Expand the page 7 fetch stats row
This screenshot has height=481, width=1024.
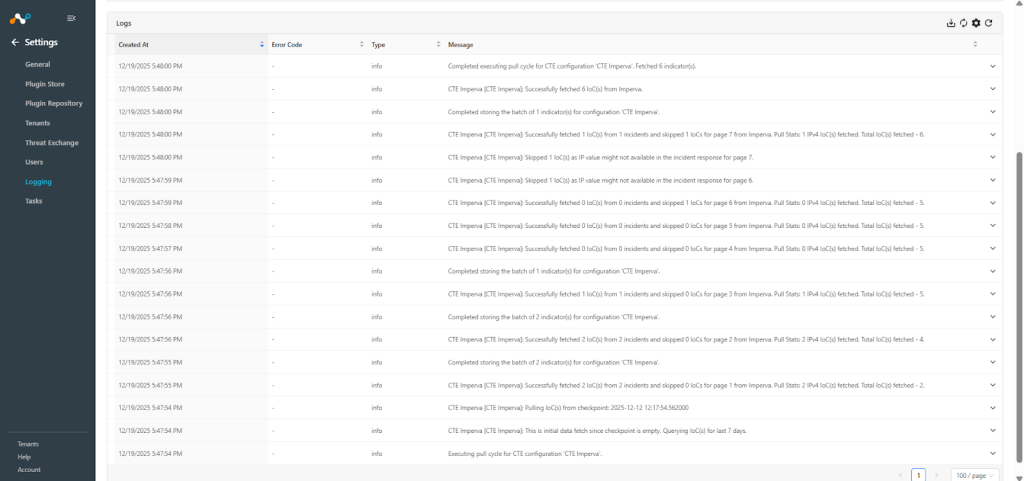click(x=993, y=134)
